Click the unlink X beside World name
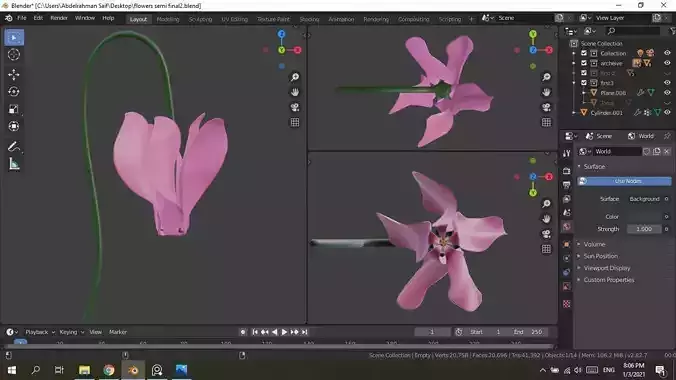 (x=667, y=151)
